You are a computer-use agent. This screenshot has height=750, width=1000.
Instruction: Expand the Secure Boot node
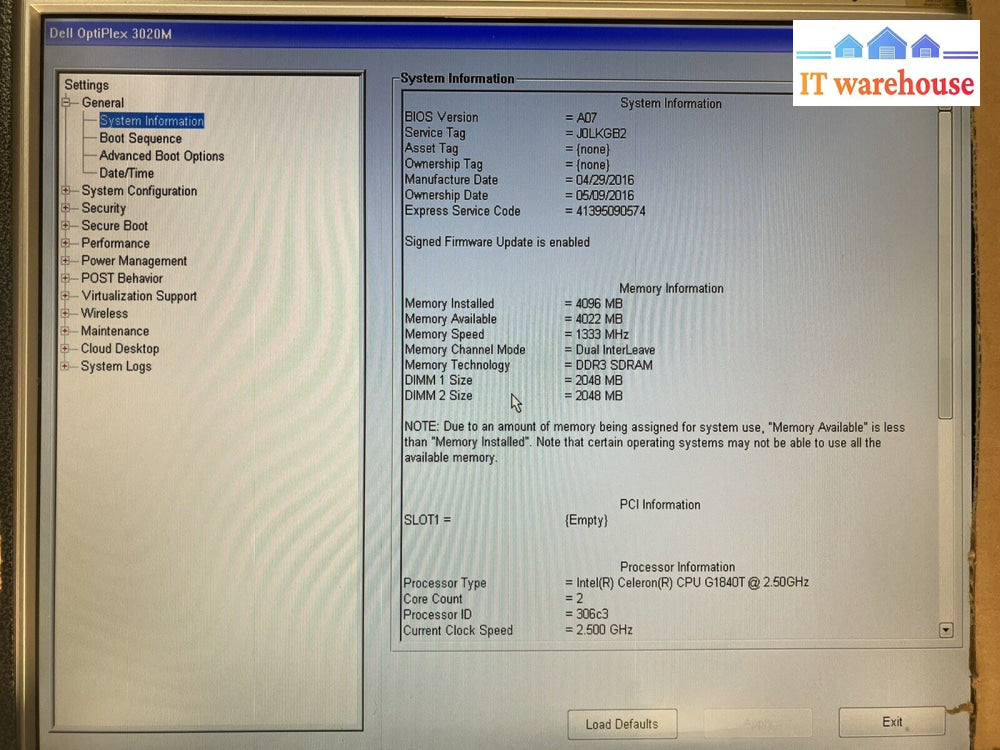66,226
